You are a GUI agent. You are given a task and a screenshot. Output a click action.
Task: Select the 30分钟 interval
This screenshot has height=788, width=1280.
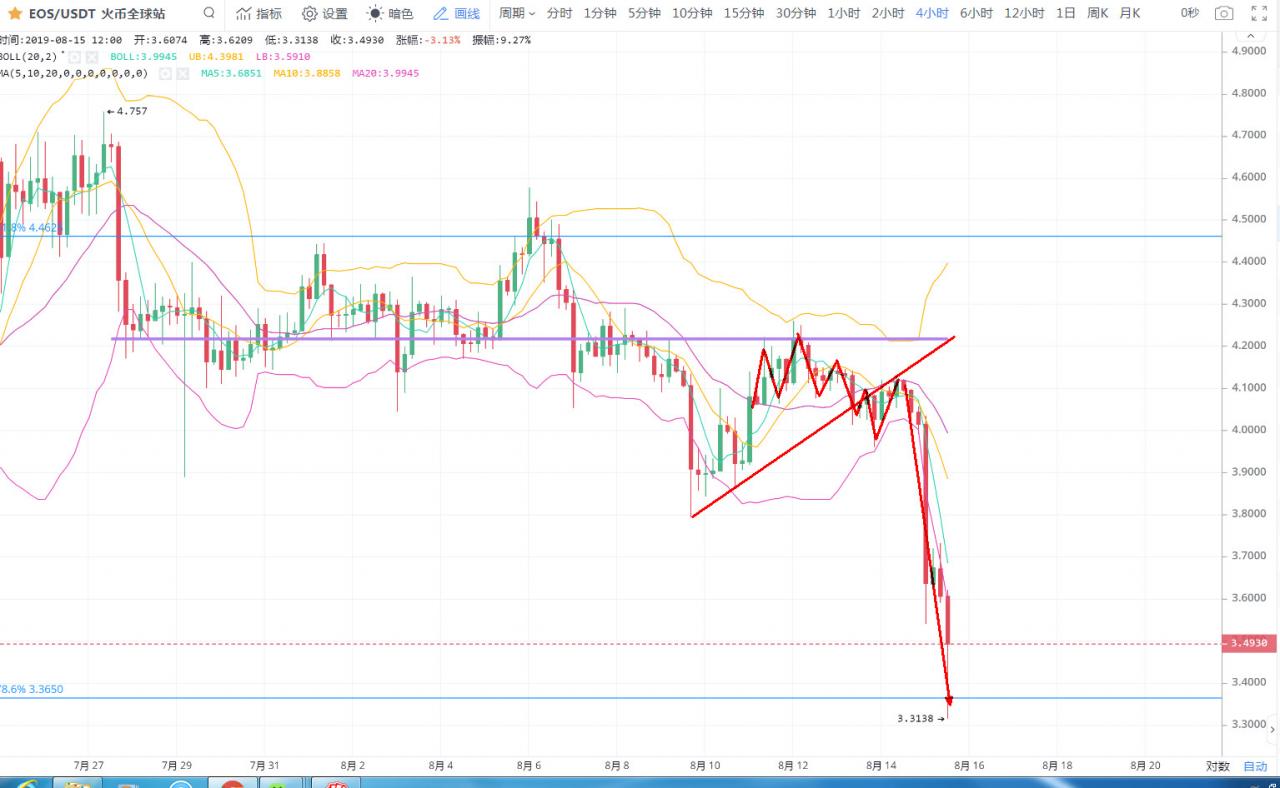coord(796,13)
